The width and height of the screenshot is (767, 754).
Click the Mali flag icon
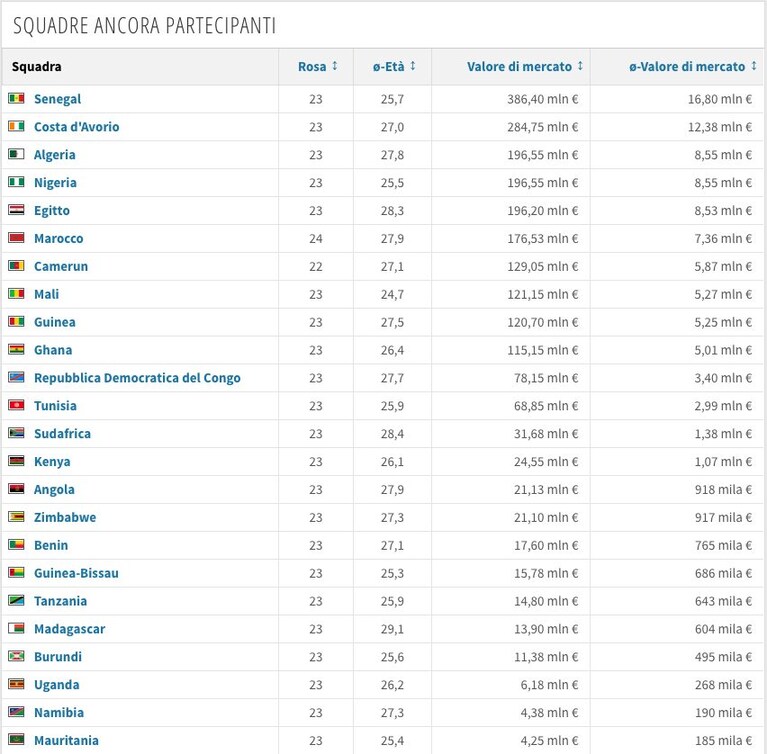[x=16, y=294]
